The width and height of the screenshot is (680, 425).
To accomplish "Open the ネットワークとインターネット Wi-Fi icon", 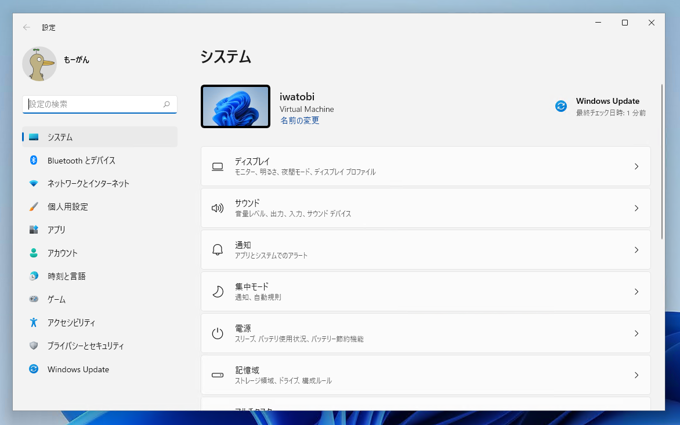I will [33, 183].
